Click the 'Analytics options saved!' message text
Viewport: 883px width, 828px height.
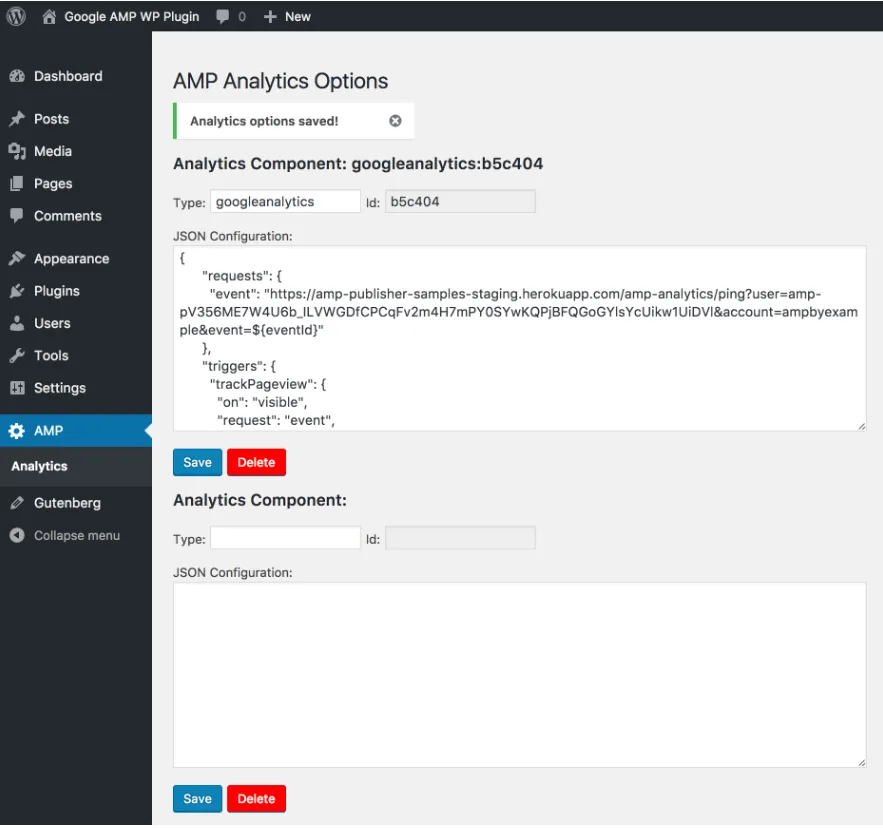point(264,121)
